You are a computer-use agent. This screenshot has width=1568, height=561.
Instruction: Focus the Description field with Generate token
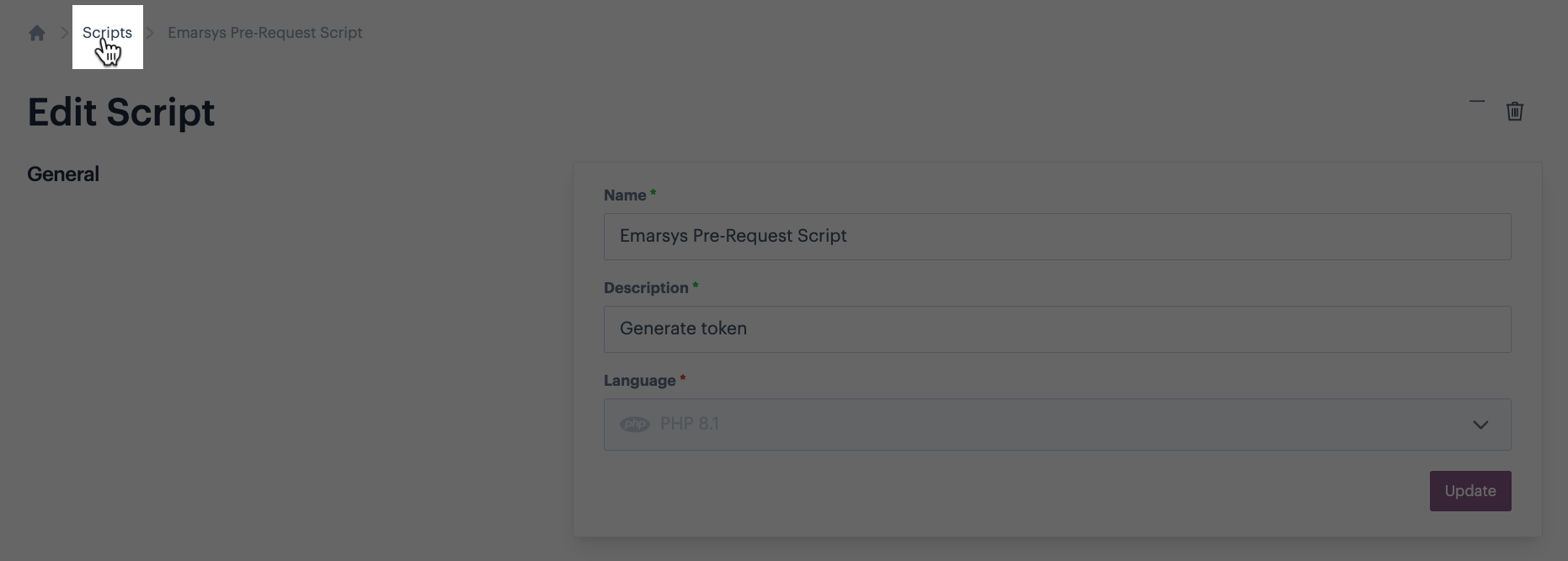[x=1057, y=329]
